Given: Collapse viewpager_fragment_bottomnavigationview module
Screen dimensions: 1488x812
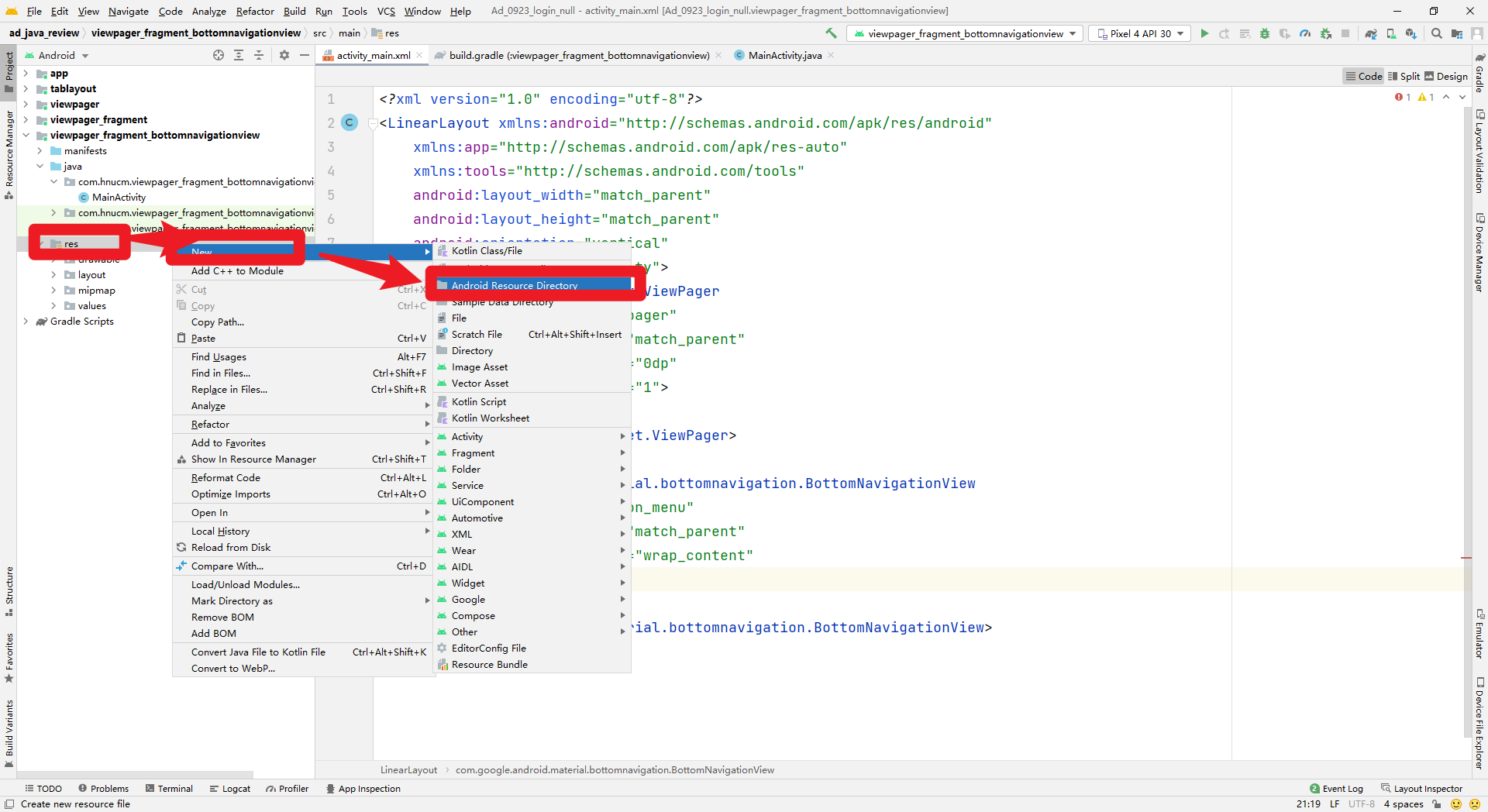Looking at the screenshot, I should point(26,136).
